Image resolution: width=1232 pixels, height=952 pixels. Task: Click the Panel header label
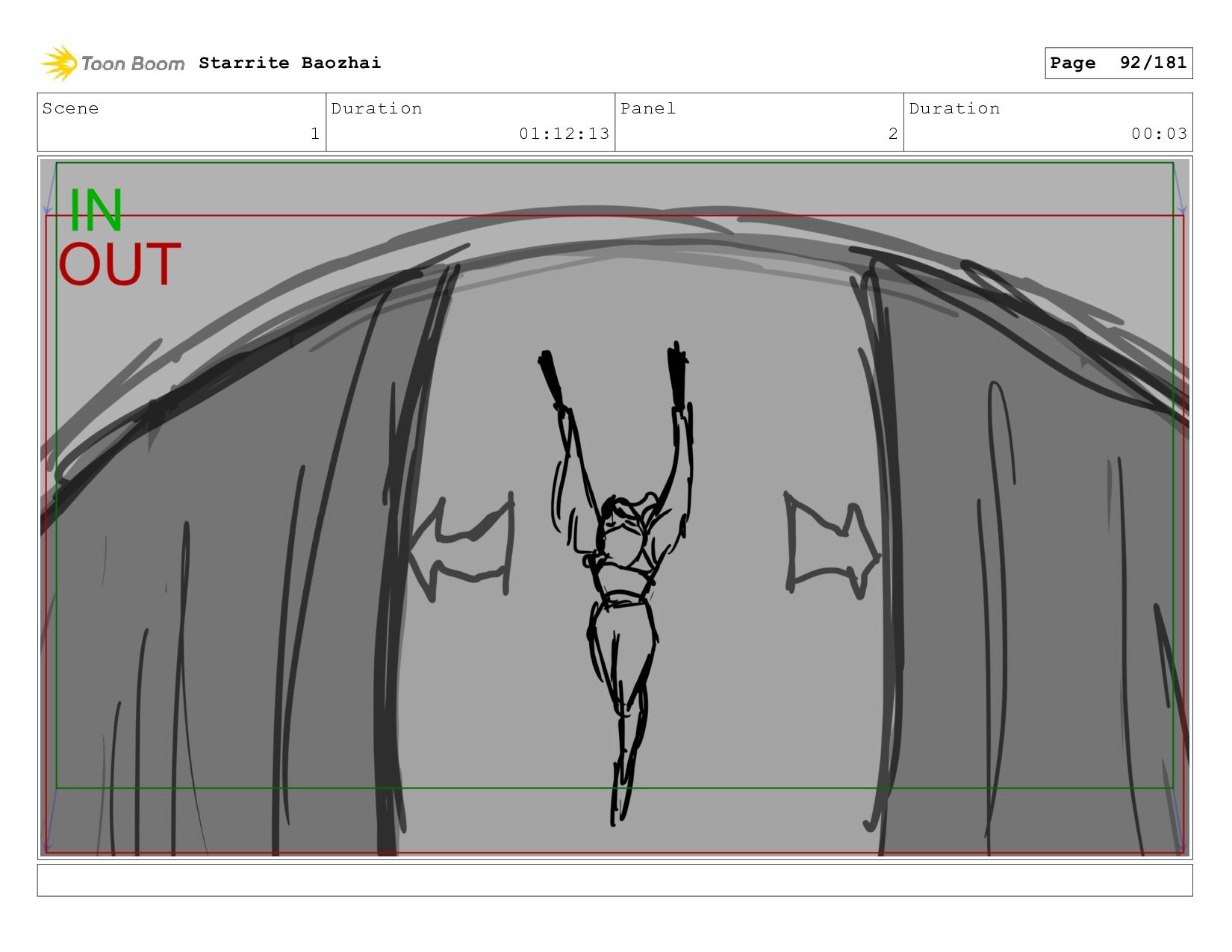tap(648, 108)
